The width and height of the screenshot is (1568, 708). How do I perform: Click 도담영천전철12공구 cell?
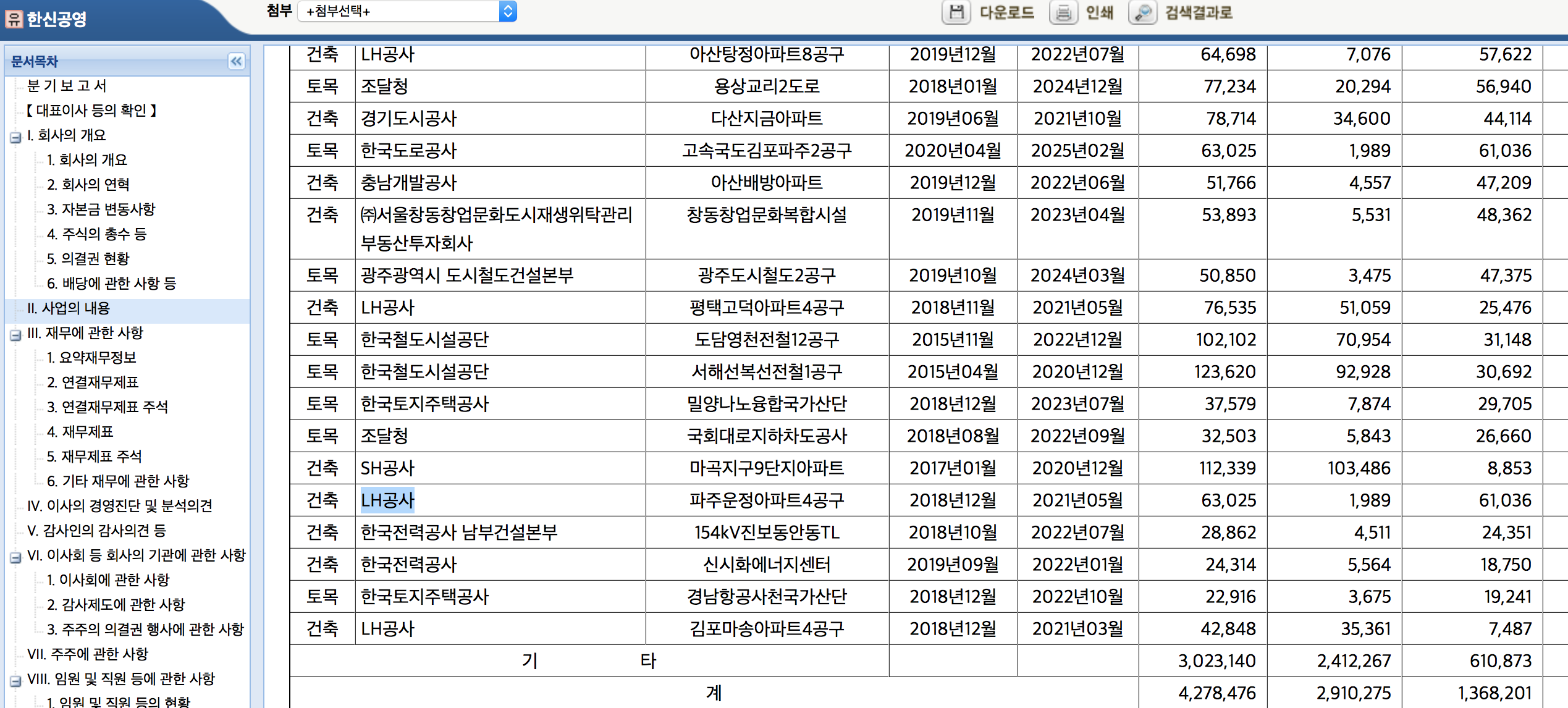pyautogui.click(x=767, y=340)
